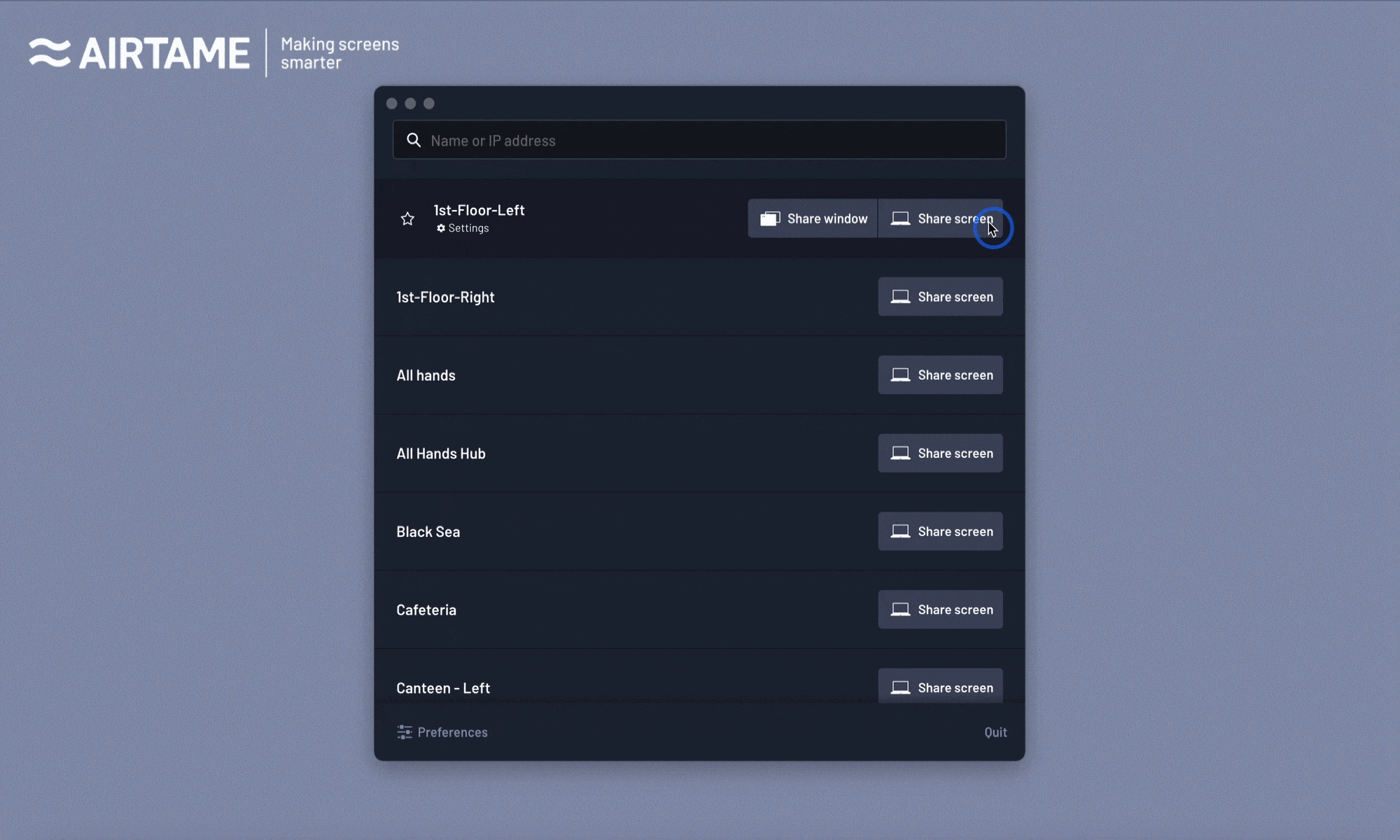Image resolution: width=1400 pixels, height=840 pixels.
Task: Expand the 1st-Floor-Left device settings
Action: 461,227
